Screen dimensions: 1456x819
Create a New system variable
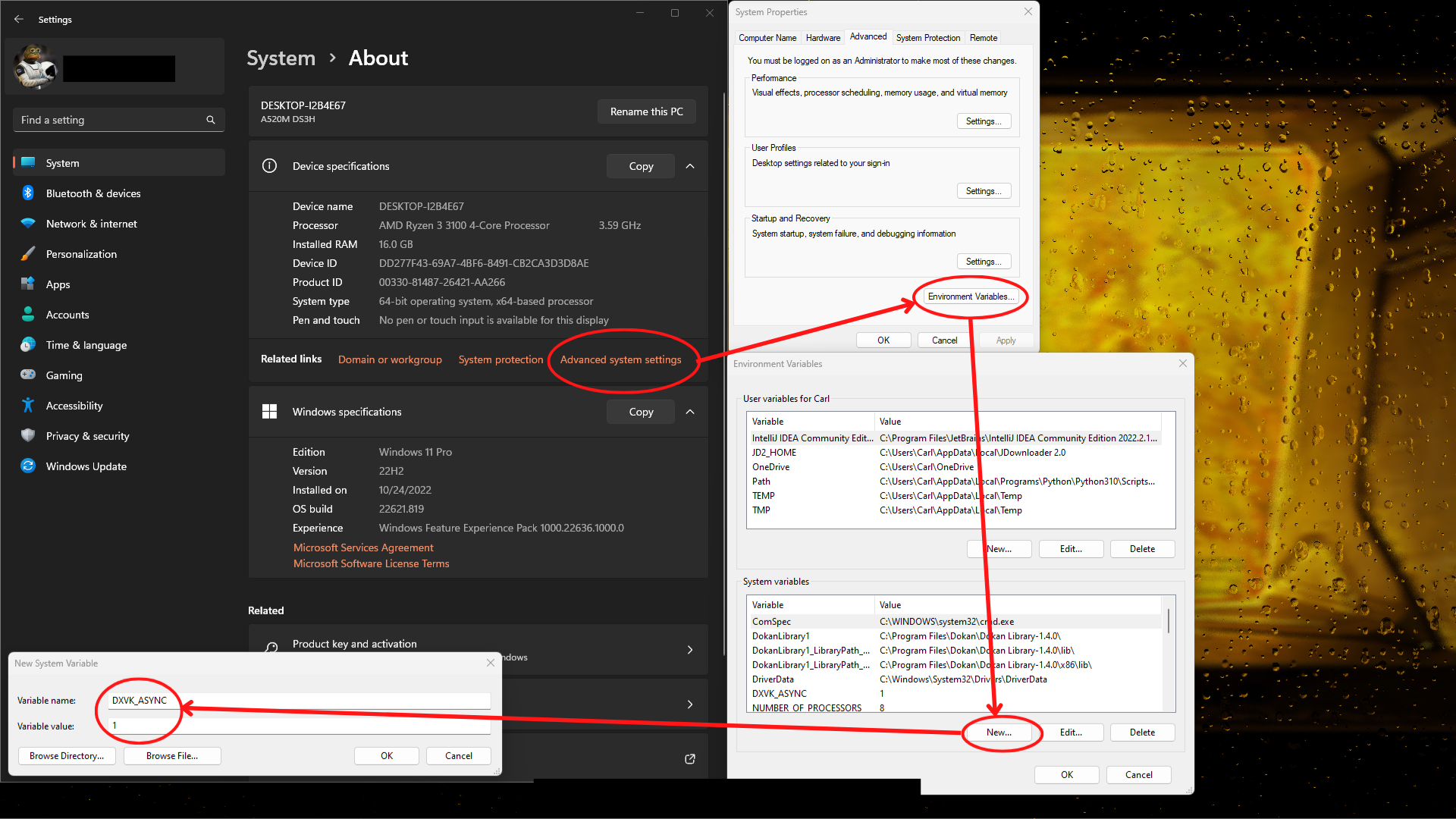pyautogui.click(x=999, y=733)
